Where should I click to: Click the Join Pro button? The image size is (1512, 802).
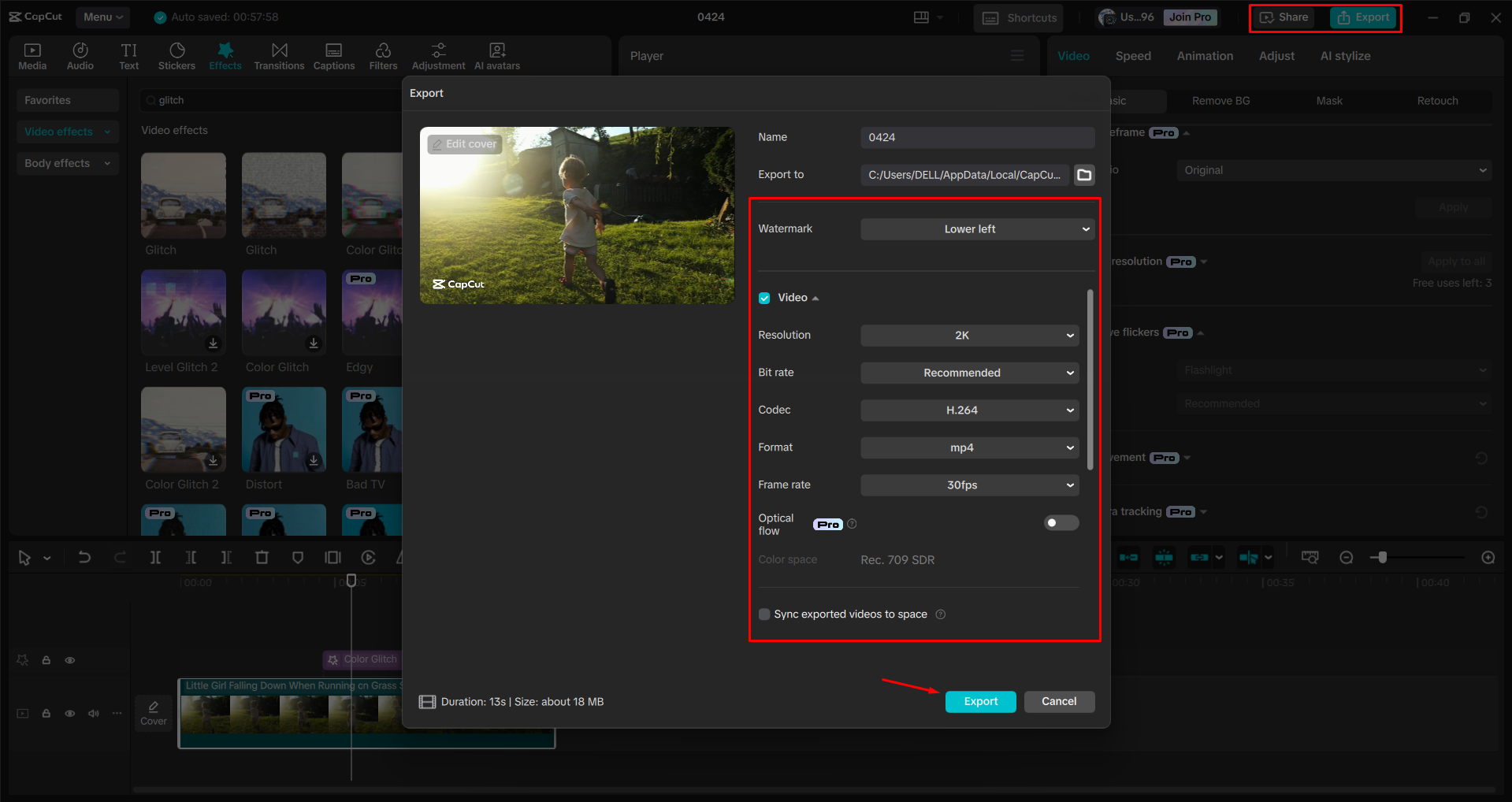click(x=1190, y=17)
